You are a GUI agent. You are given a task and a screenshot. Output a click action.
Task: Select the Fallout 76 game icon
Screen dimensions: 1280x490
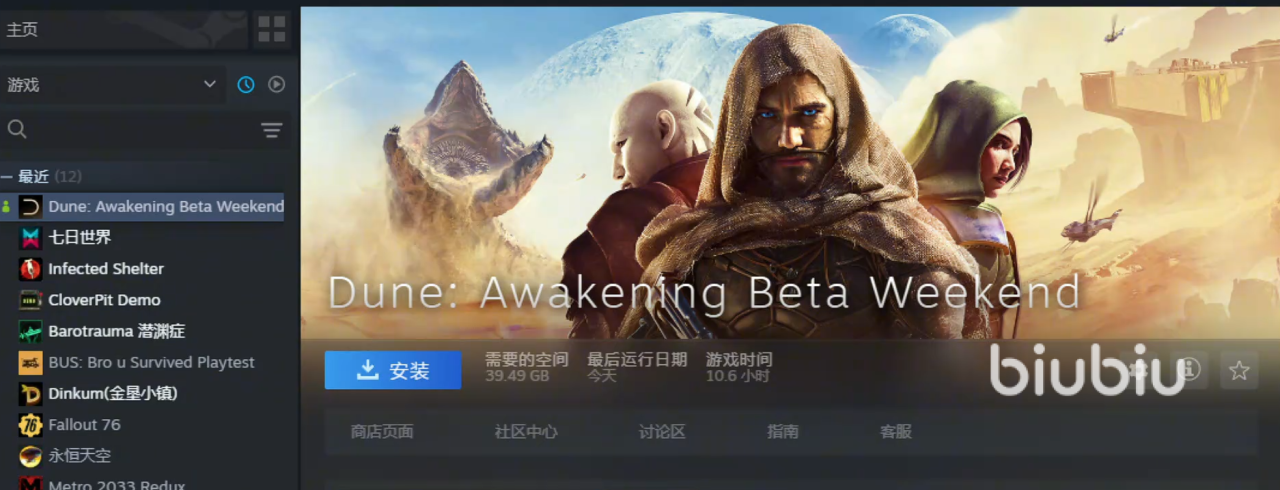tap(31, 425)
